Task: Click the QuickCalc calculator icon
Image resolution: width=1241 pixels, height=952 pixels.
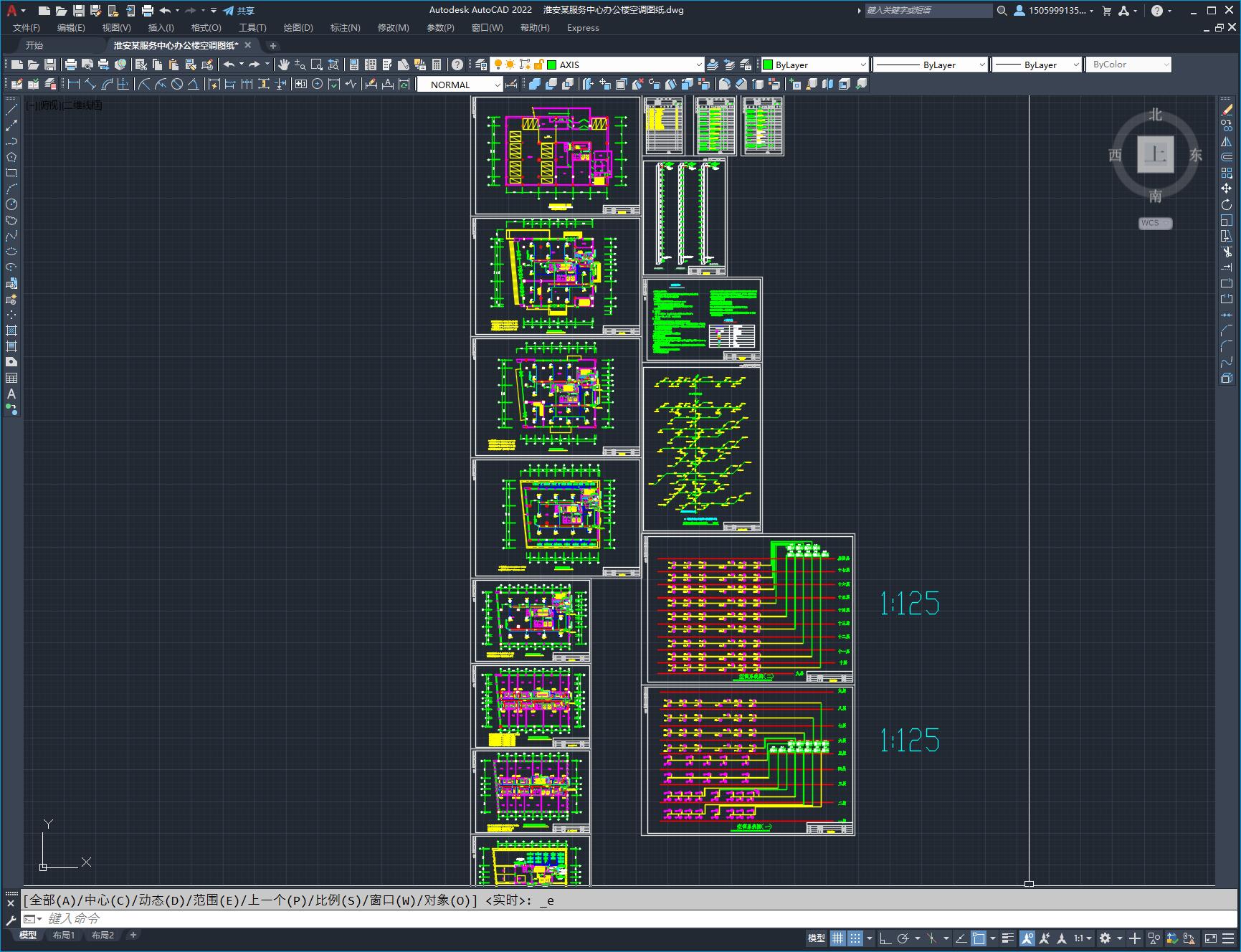Action: click(437, 65)
